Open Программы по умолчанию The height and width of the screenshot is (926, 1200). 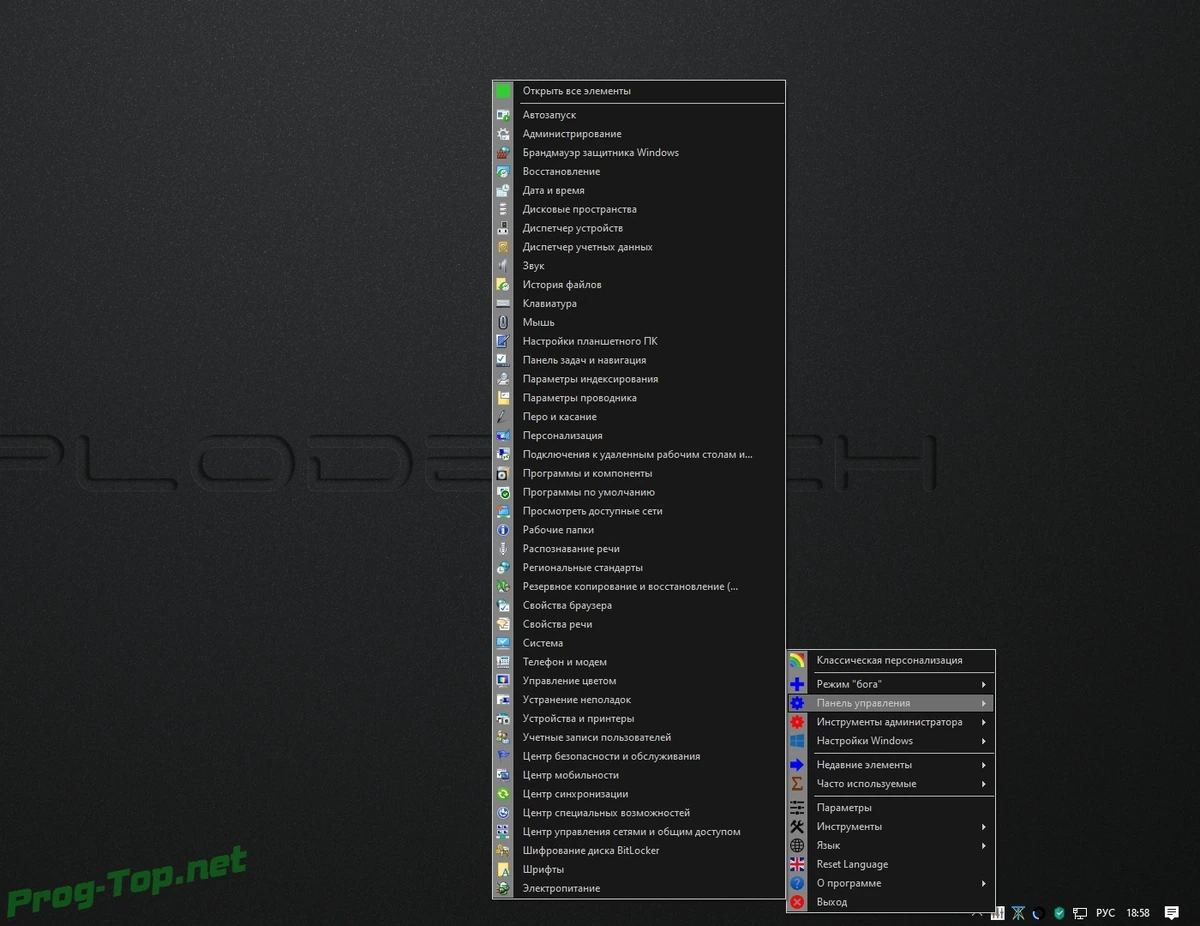(639, 492)
